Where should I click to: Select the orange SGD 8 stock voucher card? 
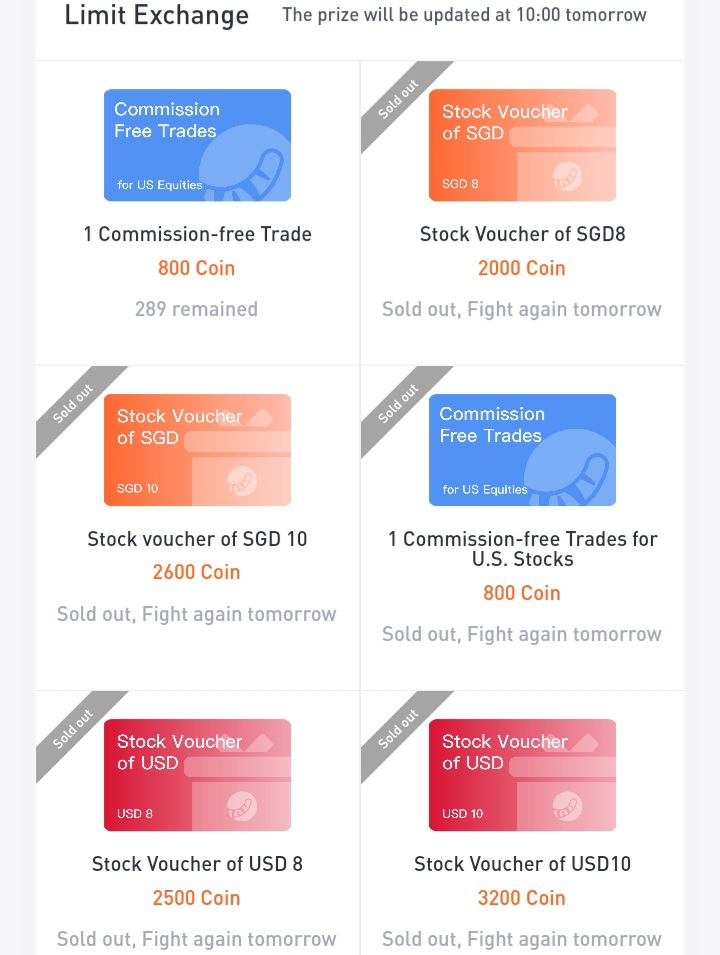pos(522,145)
